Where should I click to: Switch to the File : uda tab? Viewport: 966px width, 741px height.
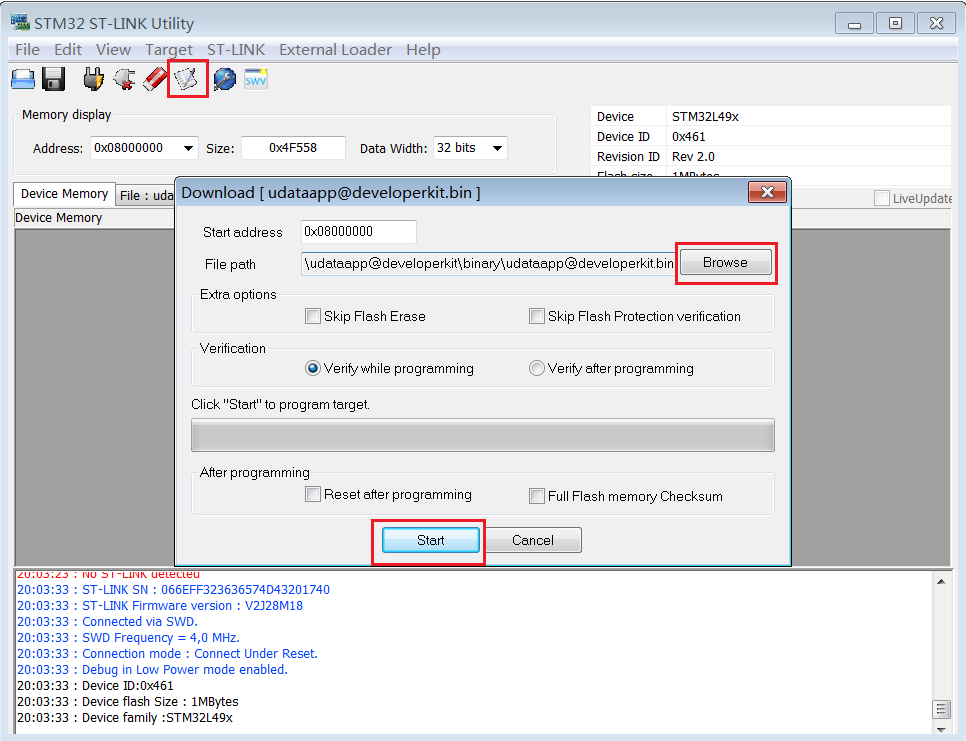(146, 195)
